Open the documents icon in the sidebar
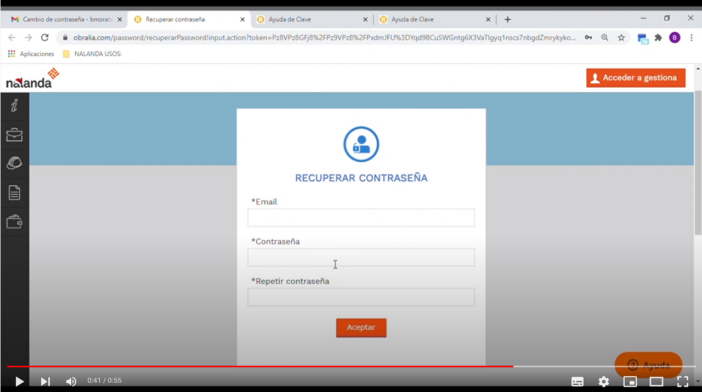The height and width of the screenshot is (392, 702). pyautogui.click(x=14, y=193)
